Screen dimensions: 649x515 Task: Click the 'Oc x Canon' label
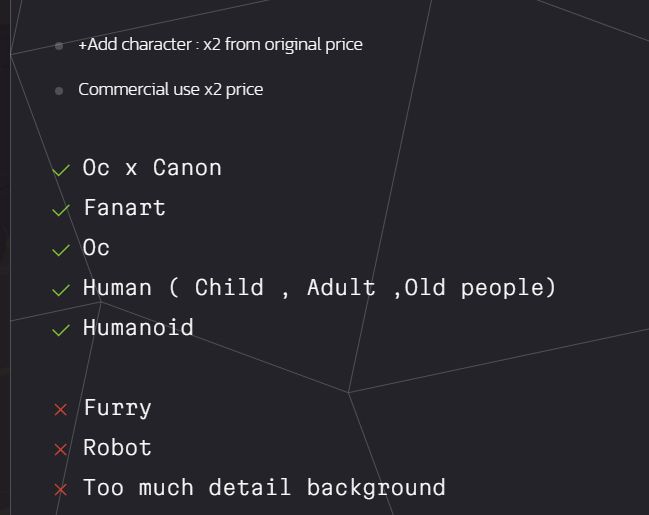click(152, 168)
